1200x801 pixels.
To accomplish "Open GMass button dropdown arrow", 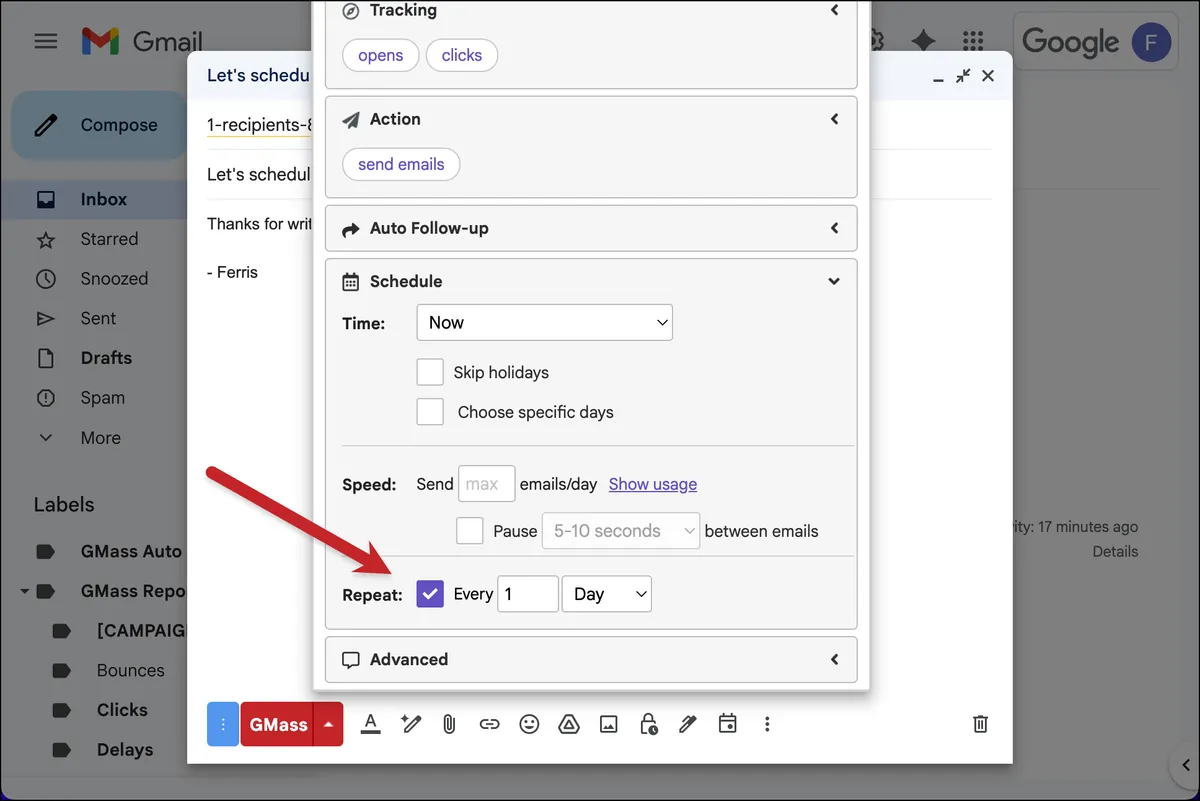I will click(329, 724).
